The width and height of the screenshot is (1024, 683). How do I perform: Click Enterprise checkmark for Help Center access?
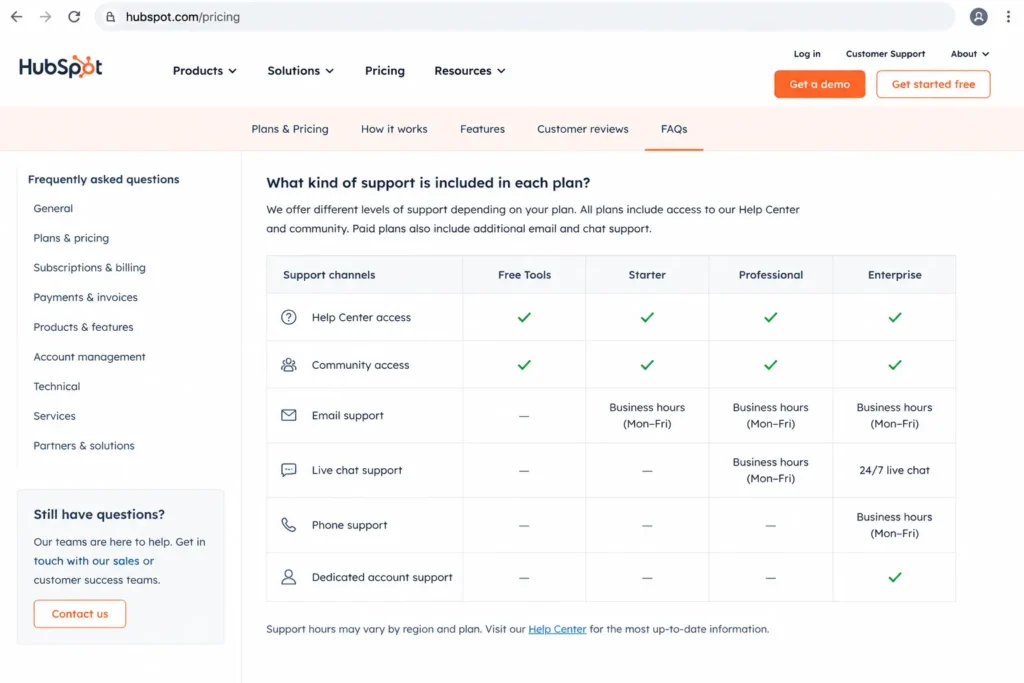coord(895,317)
